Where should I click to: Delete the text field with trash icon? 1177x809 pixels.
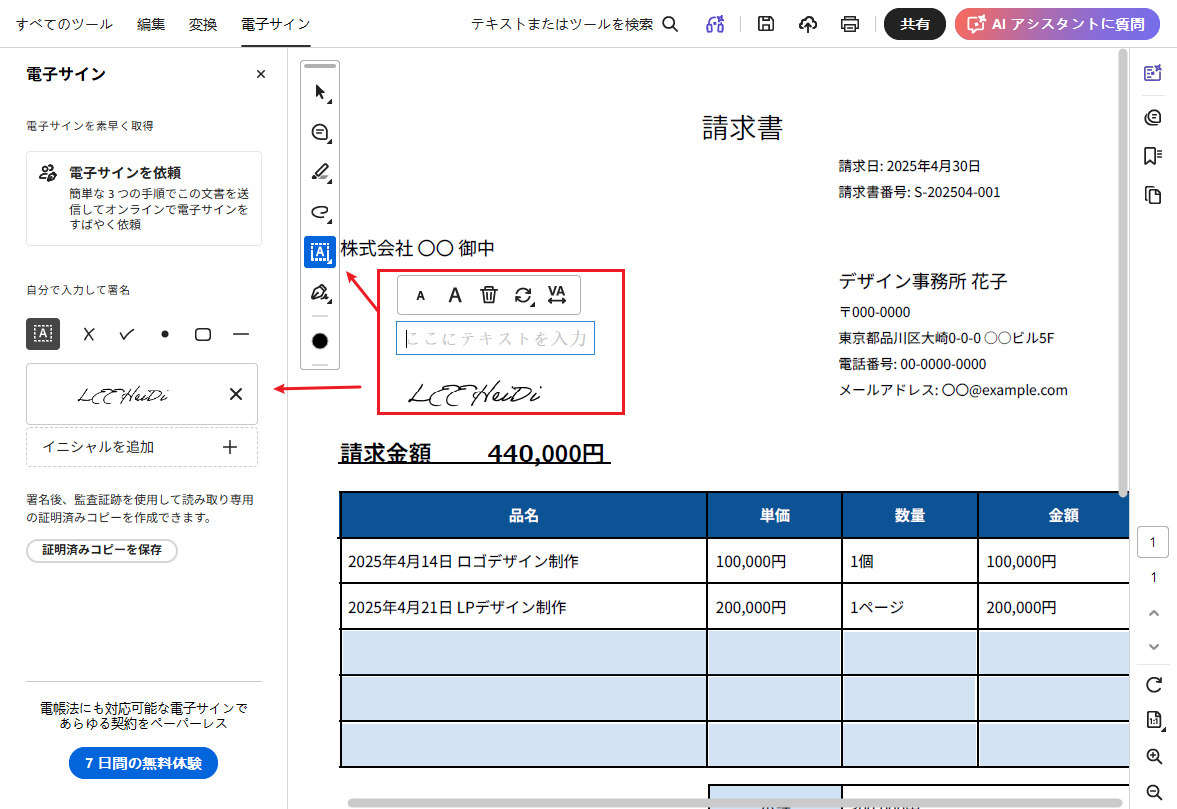[x=489, y=295]
